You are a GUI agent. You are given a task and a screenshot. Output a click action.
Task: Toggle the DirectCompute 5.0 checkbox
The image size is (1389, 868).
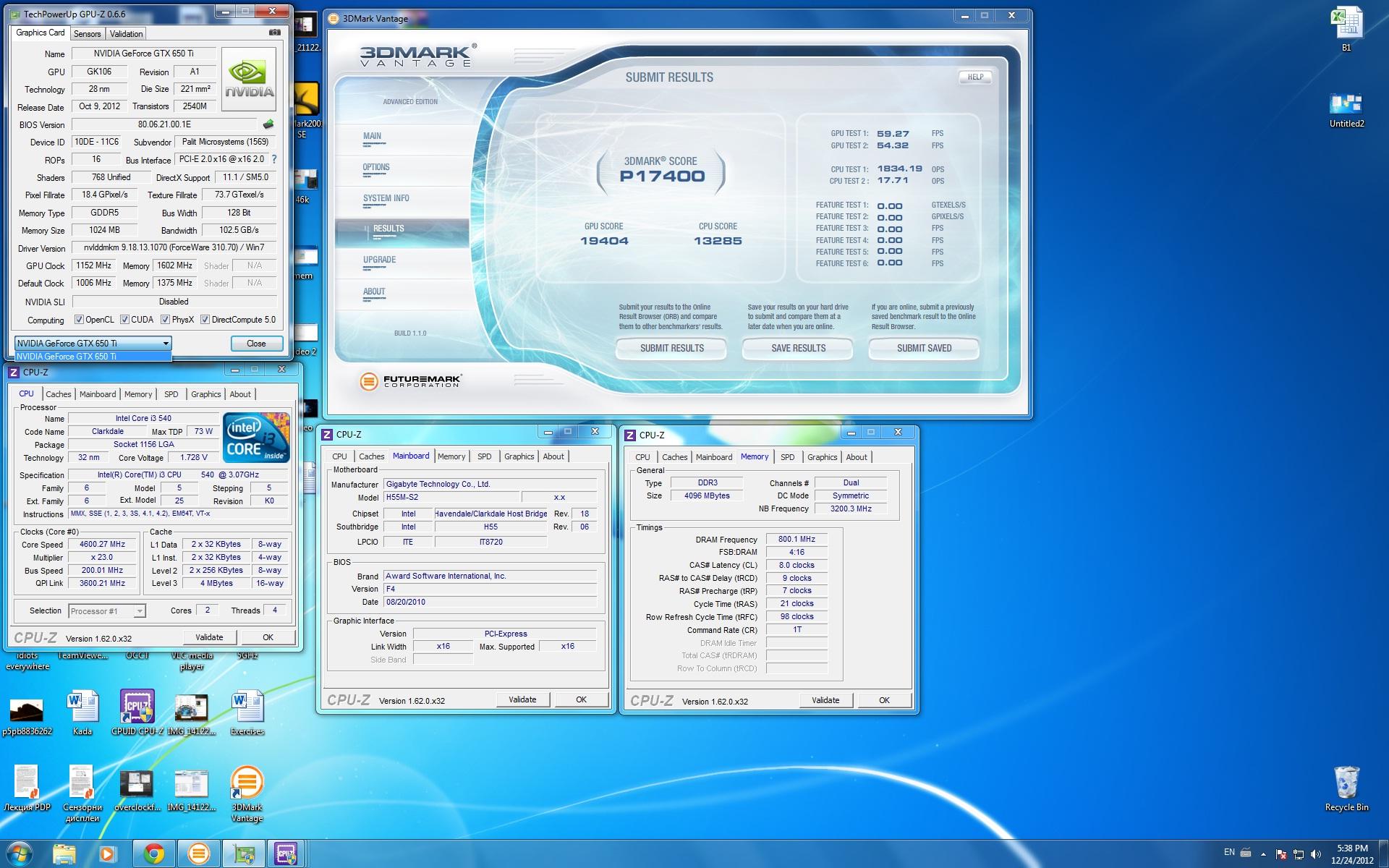[x=205, y=320]
